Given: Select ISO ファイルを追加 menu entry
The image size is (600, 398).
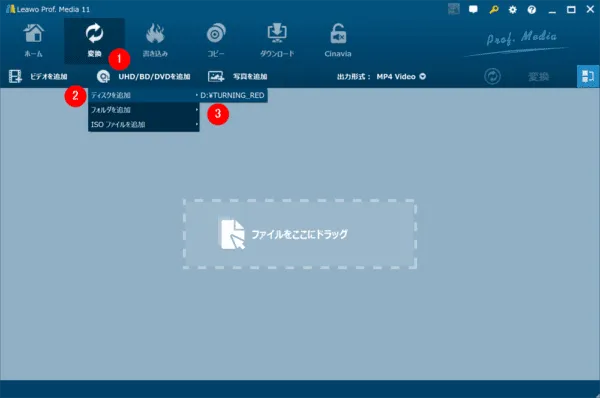Looking at the screenshot, I should pos(143,124).
